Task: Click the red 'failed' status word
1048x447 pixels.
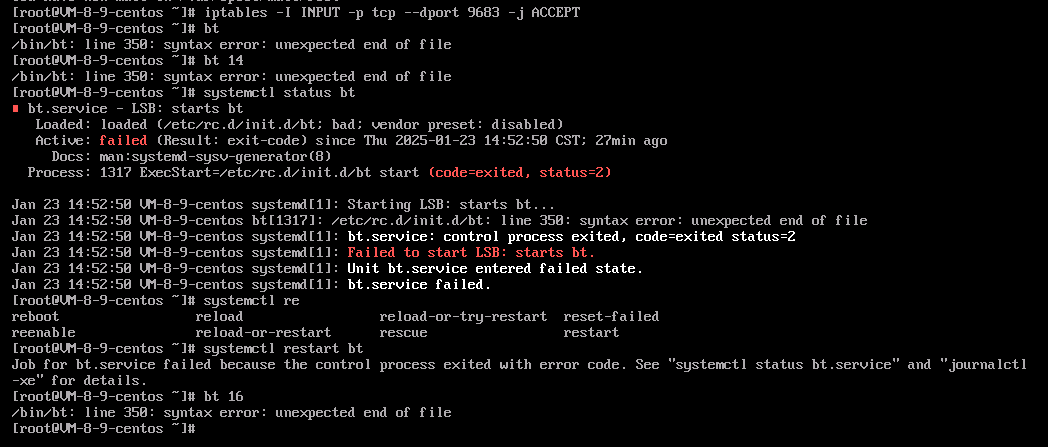Action: (x=123, y=140)
